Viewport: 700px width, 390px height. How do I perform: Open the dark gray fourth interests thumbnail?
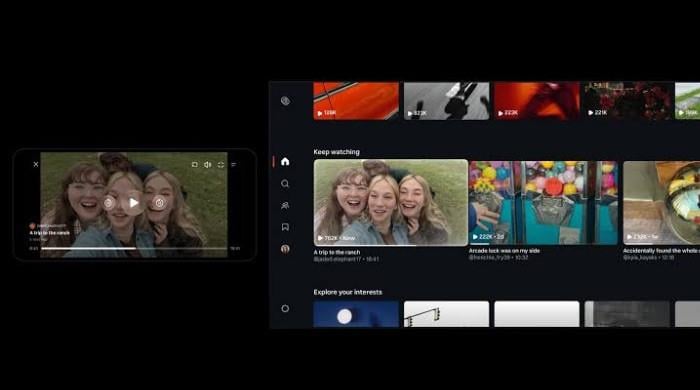click(x=627, y=314)
